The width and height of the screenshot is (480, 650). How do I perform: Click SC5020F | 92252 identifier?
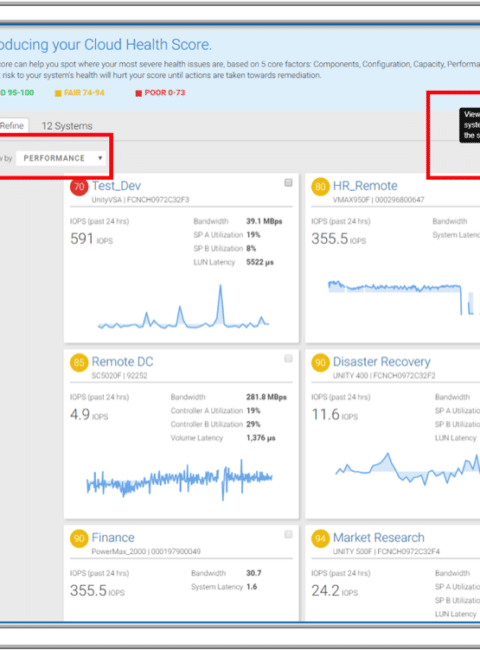click(119, 376)
